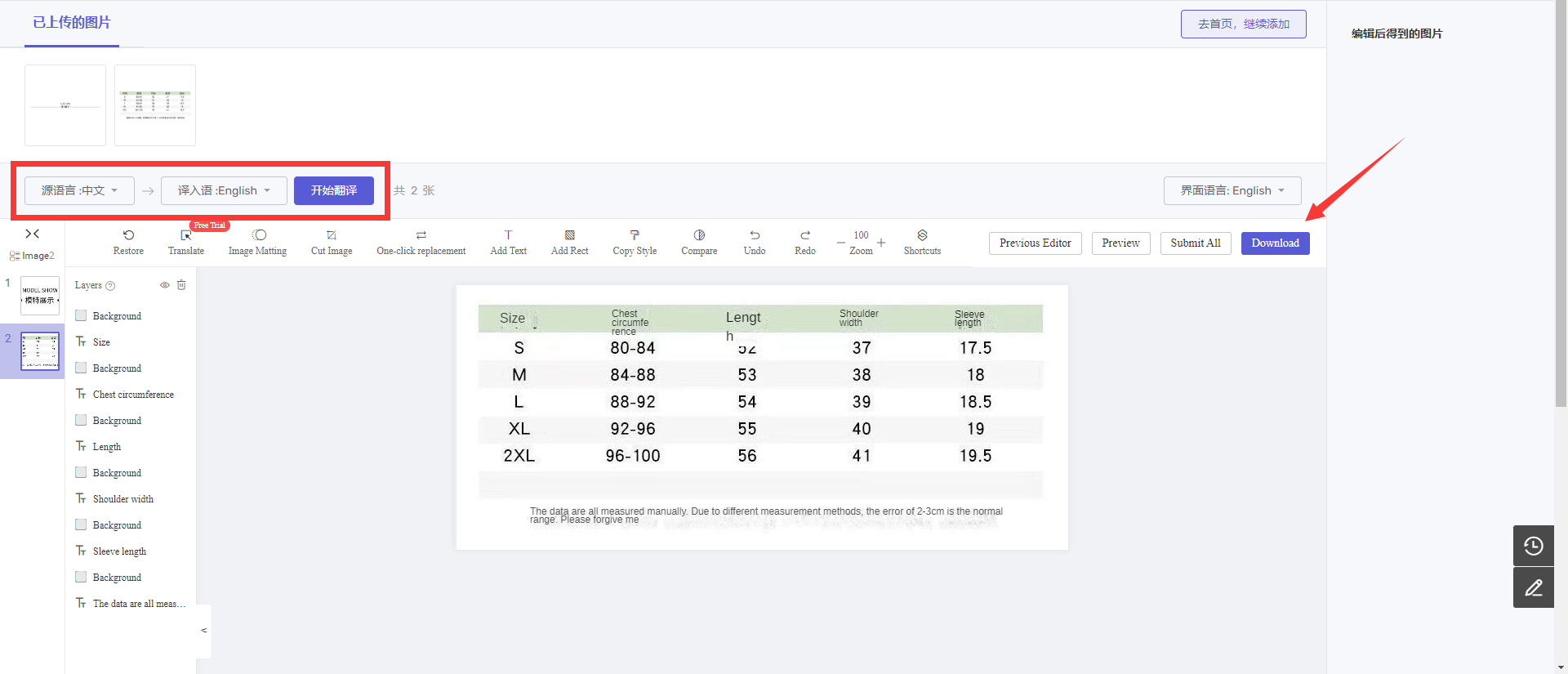Viewport: 1568px width, 674px height.
Task: Check the last Background layer checkbox
Action: coord(81,577)
